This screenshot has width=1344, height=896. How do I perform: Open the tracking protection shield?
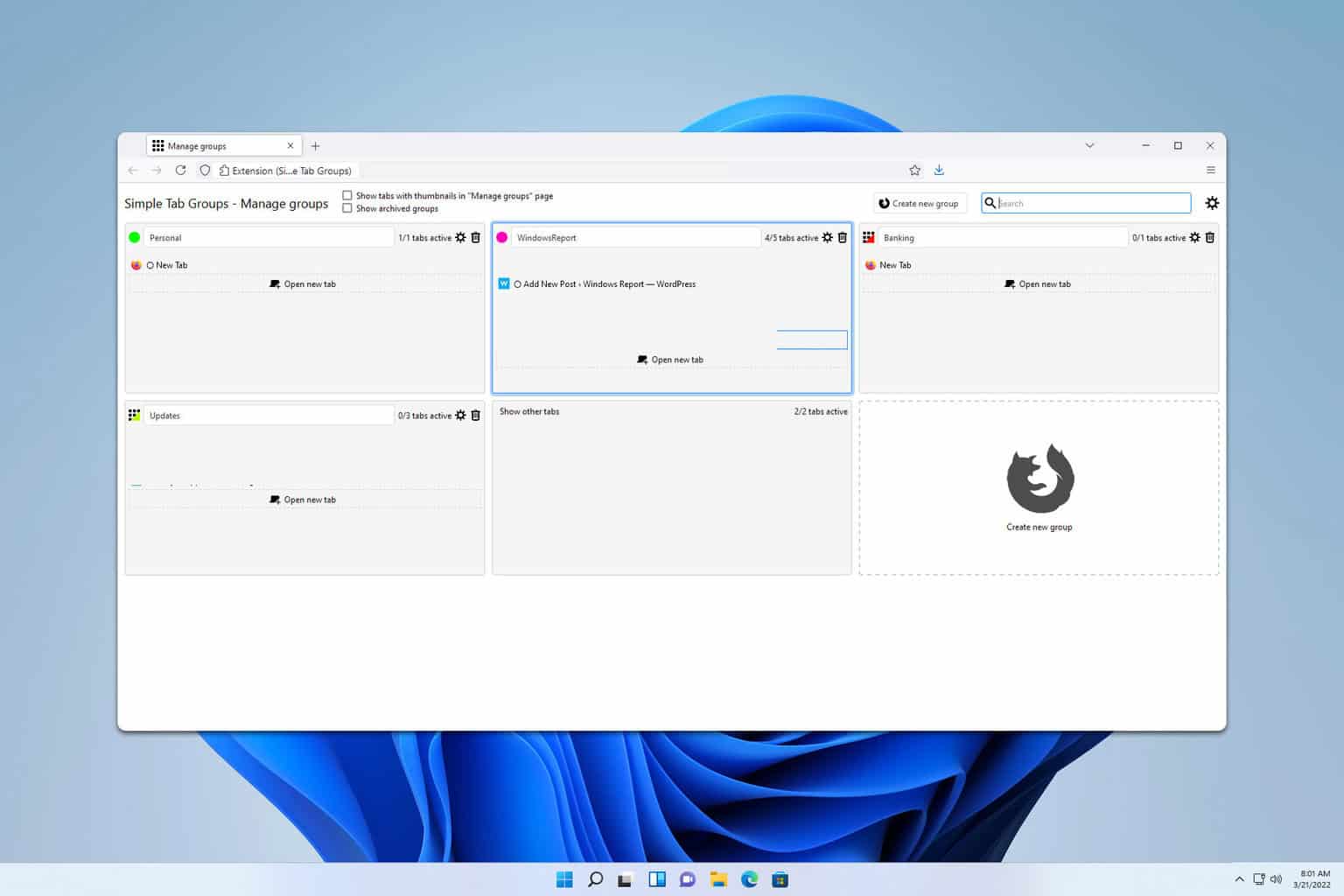[x=205, y=170]
